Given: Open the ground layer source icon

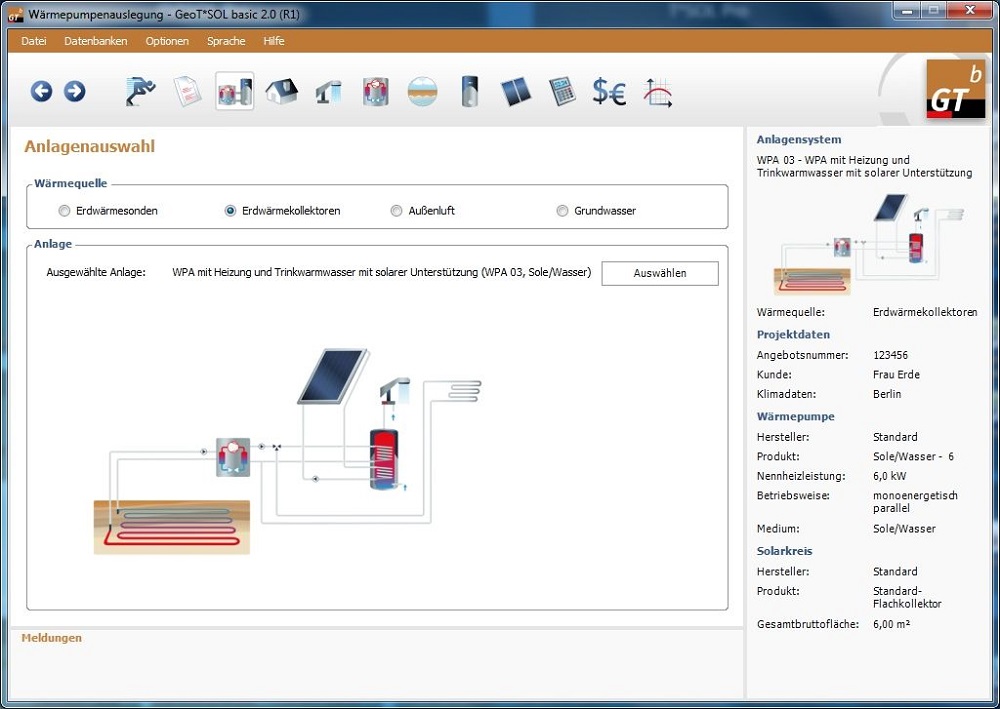Looking at the screenshot, I should 422,92.
